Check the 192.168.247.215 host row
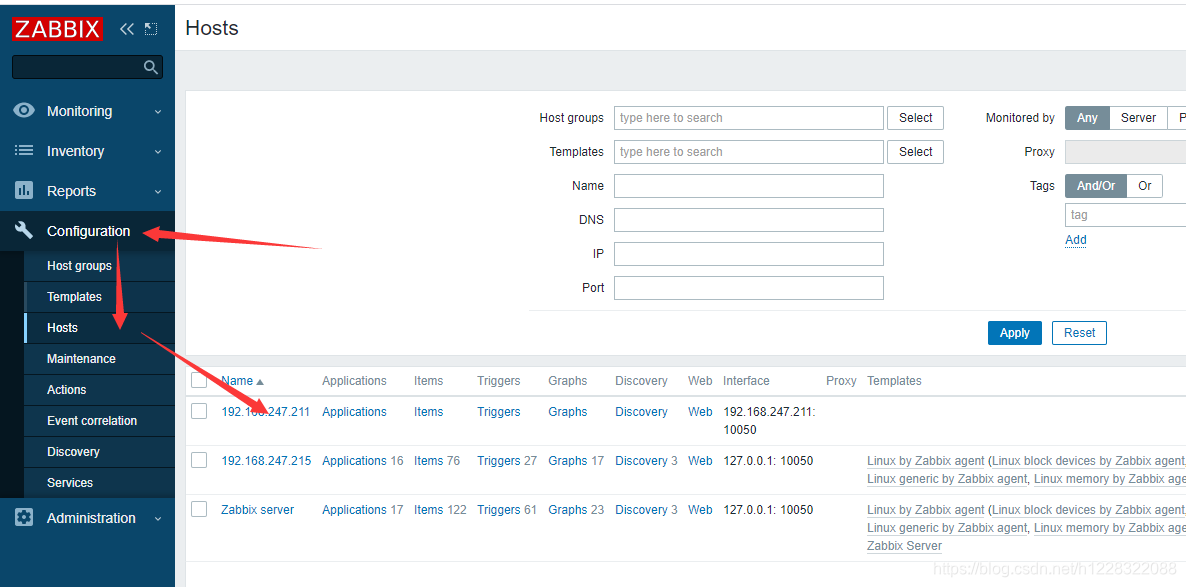 [199, 460]
